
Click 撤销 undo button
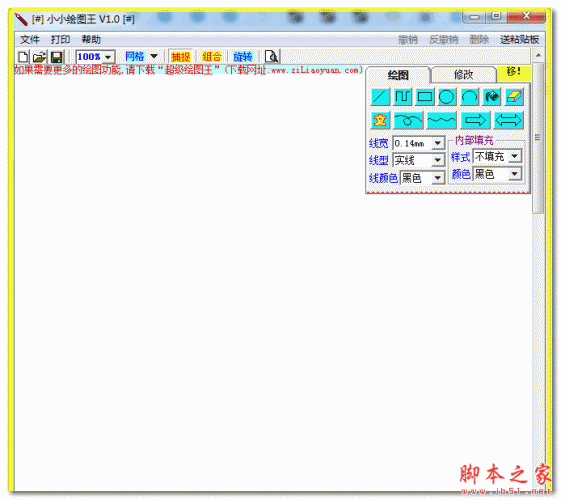coord(408,40)
